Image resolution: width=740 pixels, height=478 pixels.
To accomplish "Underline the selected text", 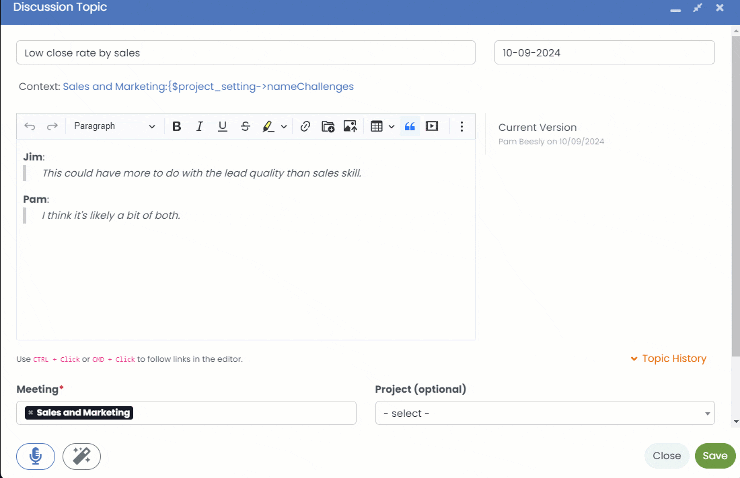I will click(x=222, y=127).
